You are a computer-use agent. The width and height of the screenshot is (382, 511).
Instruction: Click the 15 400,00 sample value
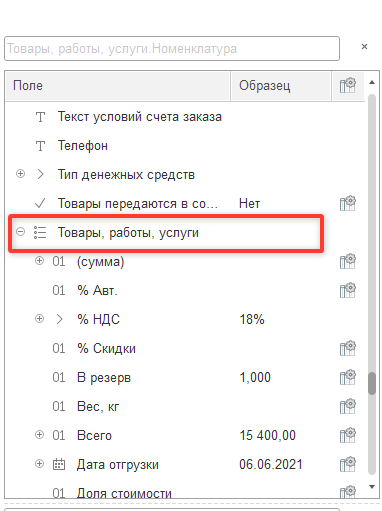click(x=268, y=436)
